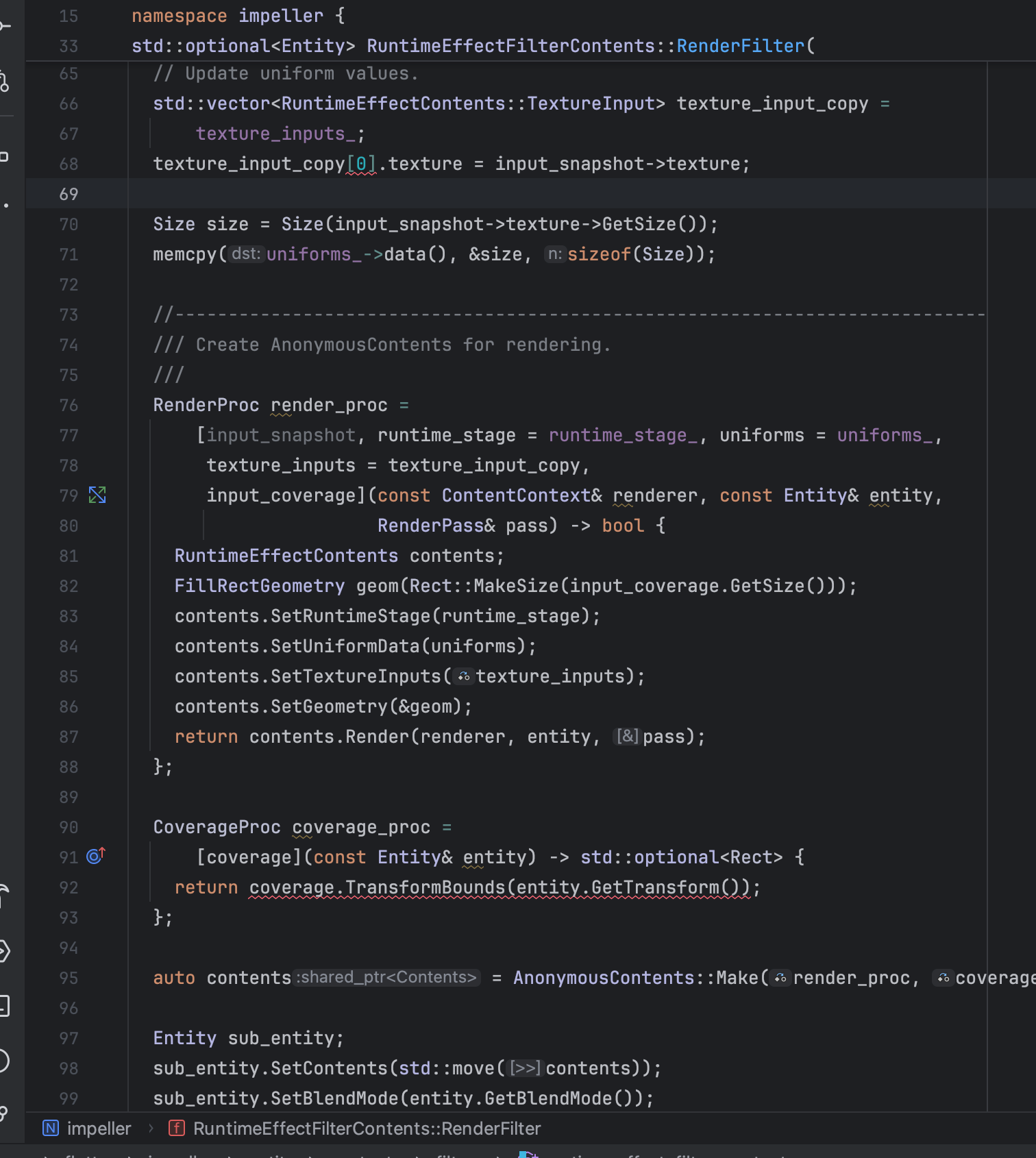Screen dimensions: 1036x1158
Task: Click the inlay icon before coverage on line 95
Action: (943, 978)
